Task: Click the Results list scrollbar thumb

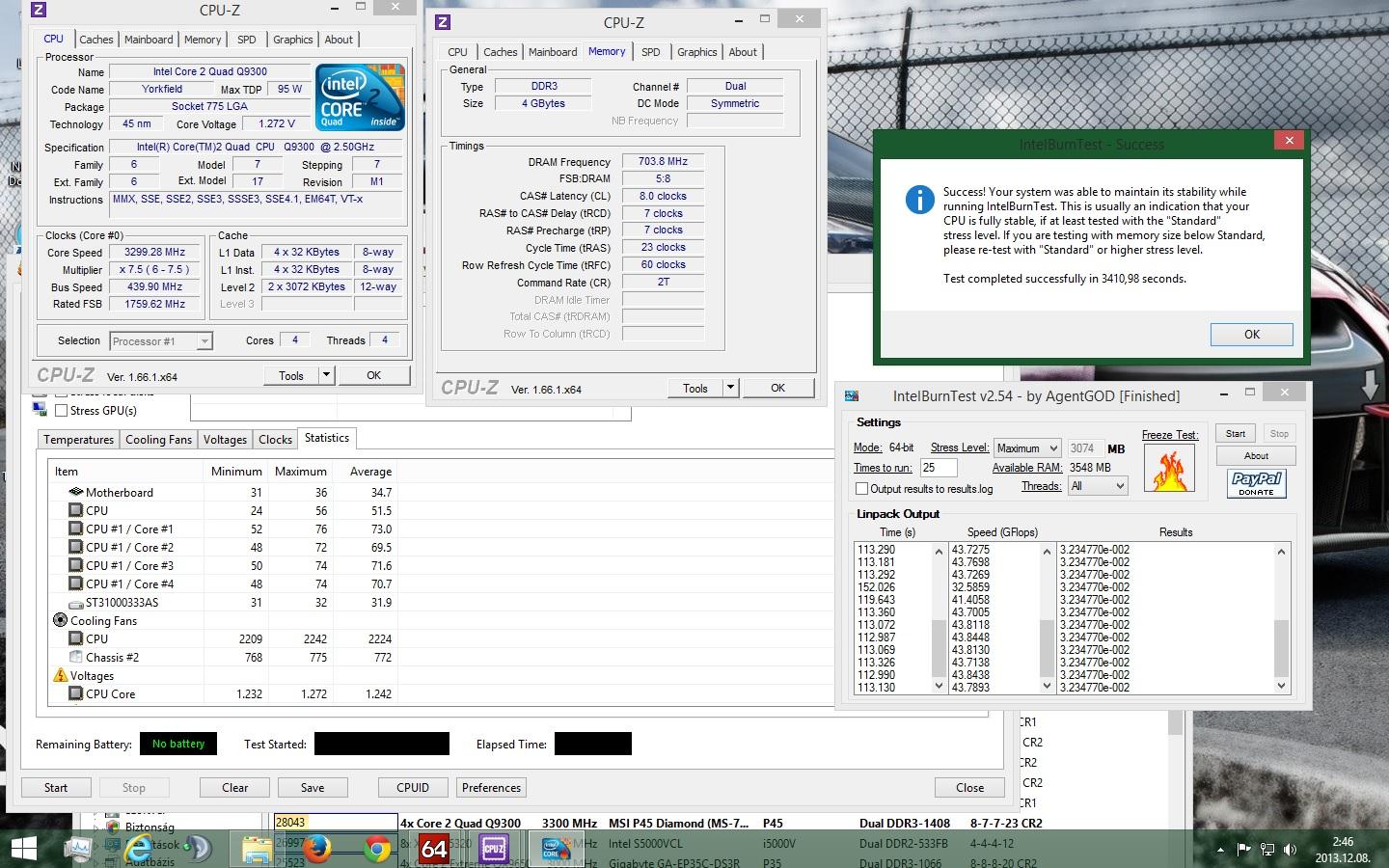Action: point(1281,648)
